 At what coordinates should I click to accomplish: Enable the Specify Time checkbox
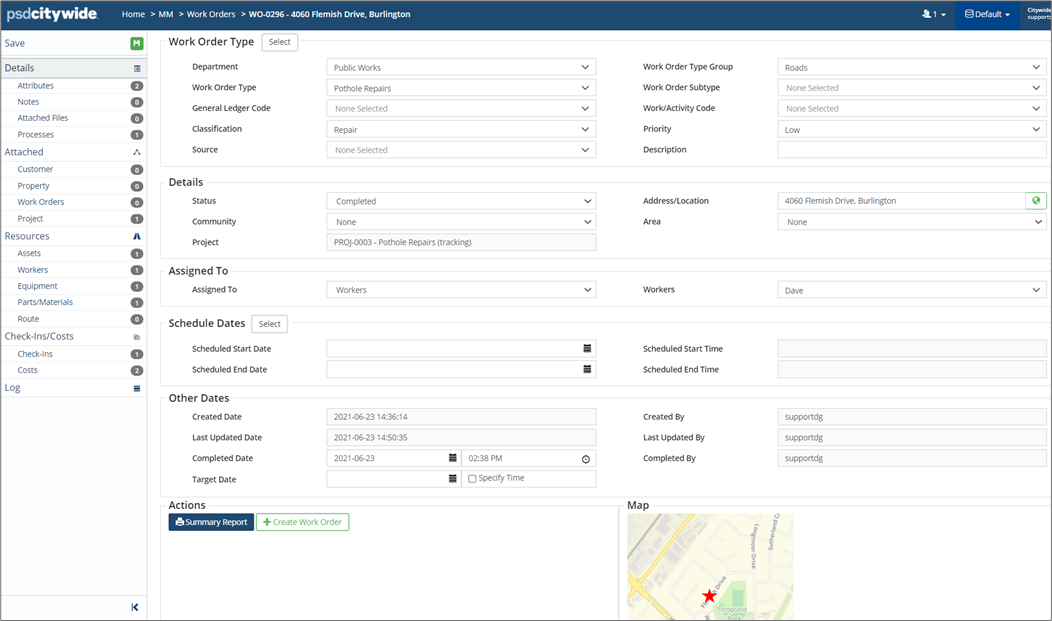tap(472, 479)
